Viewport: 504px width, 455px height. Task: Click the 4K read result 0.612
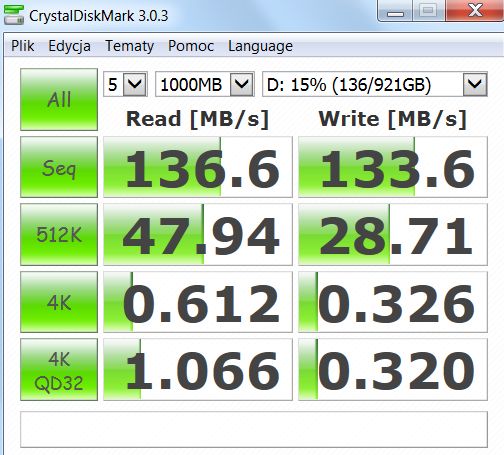[198, 302]
